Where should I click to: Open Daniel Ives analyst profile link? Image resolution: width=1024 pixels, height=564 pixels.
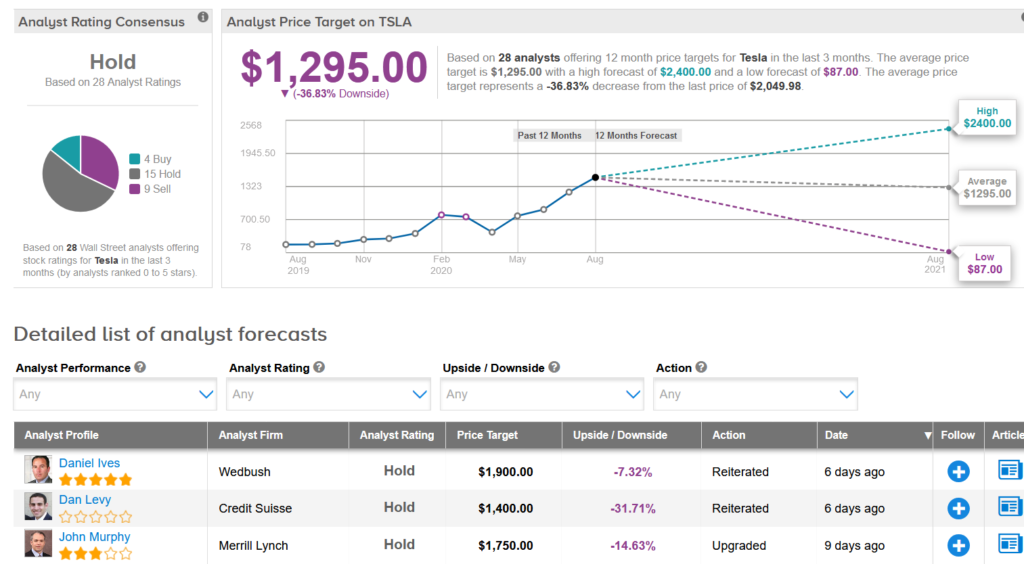click(x=89, y=463)
